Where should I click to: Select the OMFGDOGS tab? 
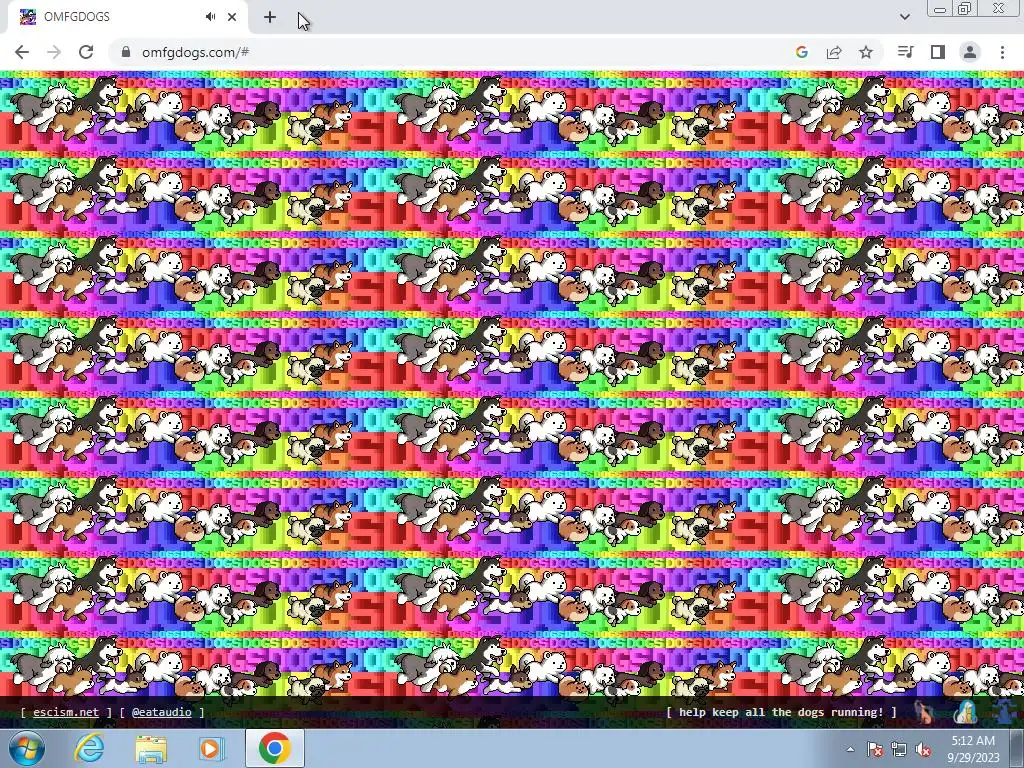click(x=128, y=17)
